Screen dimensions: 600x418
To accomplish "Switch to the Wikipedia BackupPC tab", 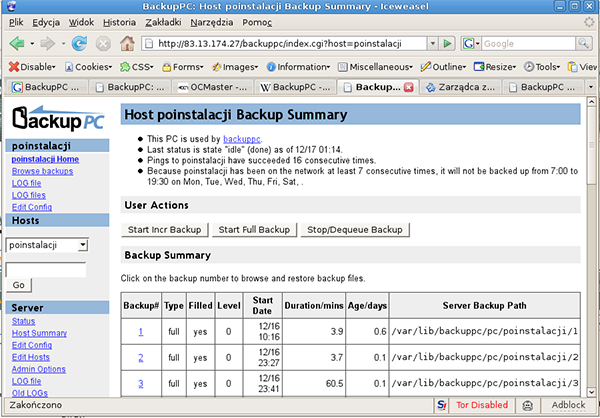I will coord(295,87).
